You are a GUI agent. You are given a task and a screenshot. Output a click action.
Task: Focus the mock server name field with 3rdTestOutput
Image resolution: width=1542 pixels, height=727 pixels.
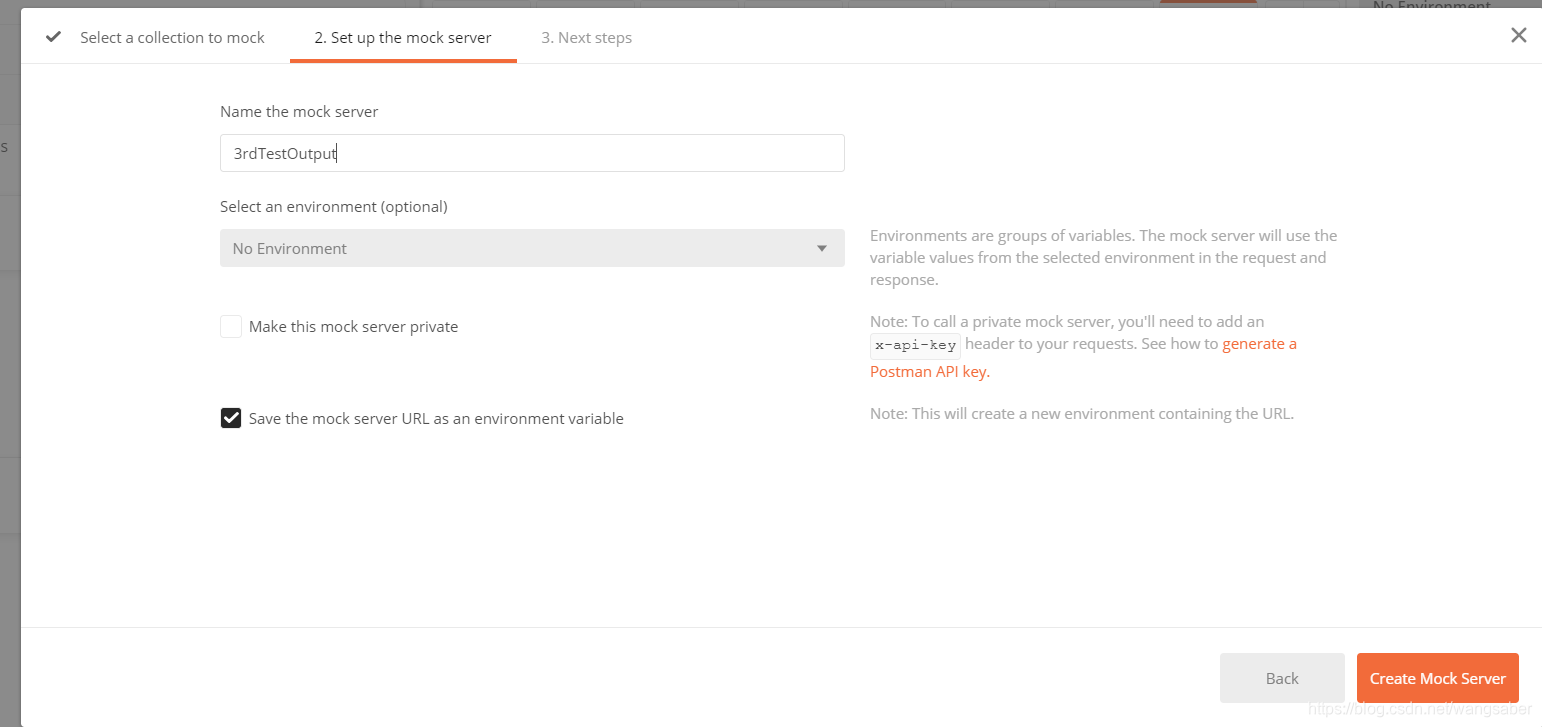point(532,153)
